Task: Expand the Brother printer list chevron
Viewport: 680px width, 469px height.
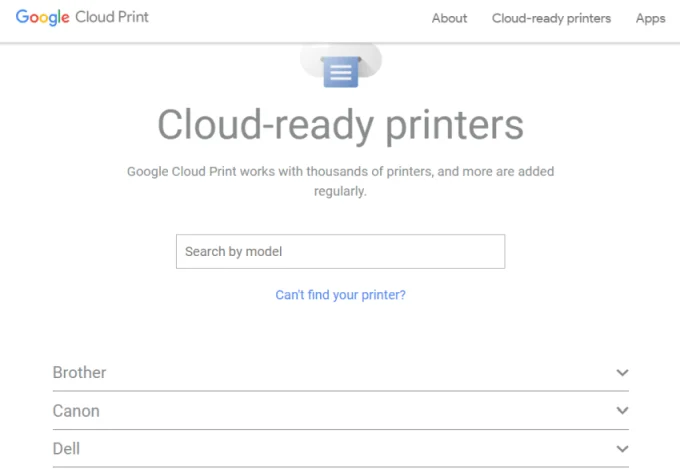Action: coord(622,373)
